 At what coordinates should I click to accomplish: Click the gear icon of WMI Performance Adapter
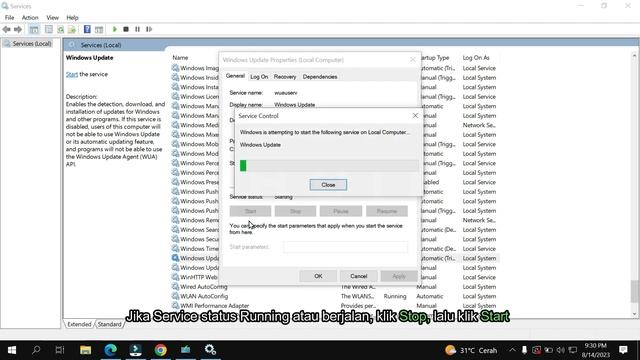(176, 305)
